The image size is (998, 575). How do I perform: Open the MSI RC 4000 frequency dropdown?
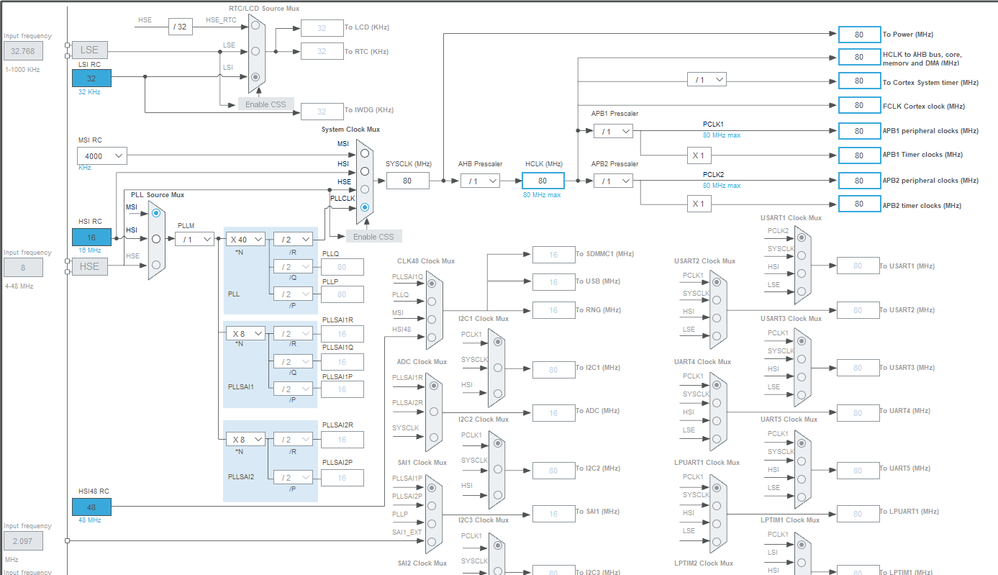point(102,155)
